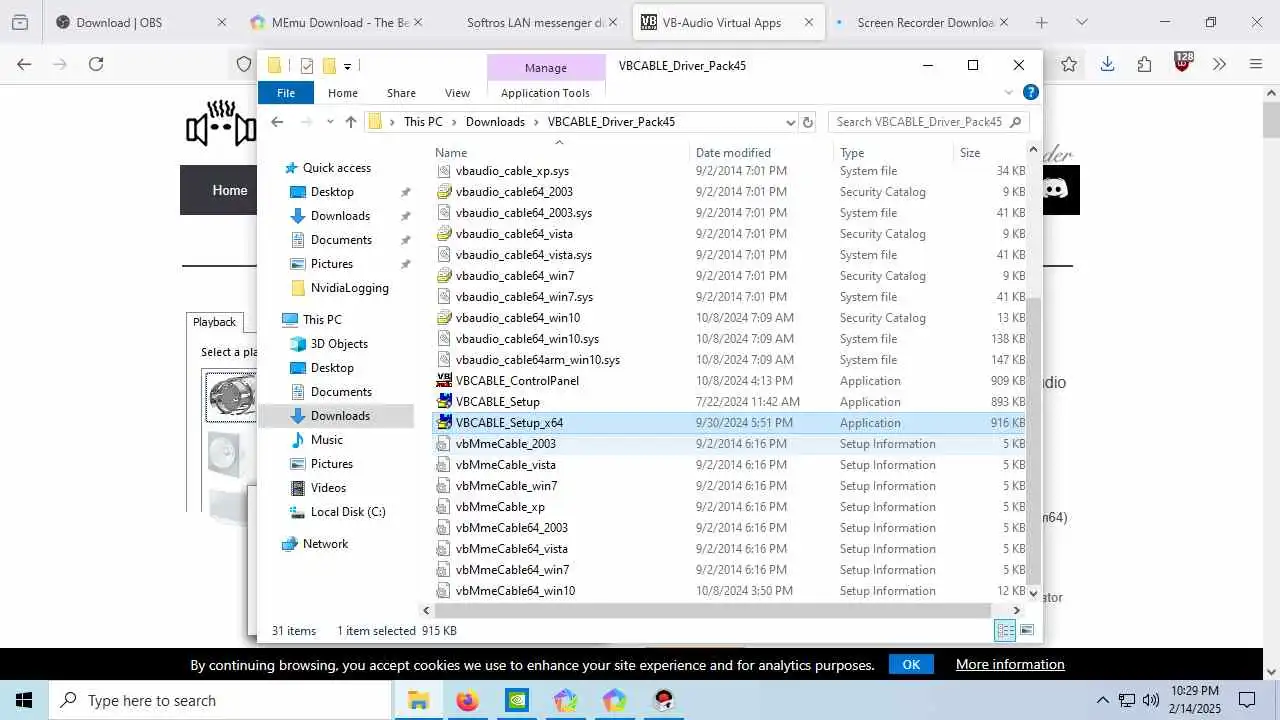This screenshot has width=1280, height=720.
Task: Close Screen Recorder Download tab
Action: 1004,22
